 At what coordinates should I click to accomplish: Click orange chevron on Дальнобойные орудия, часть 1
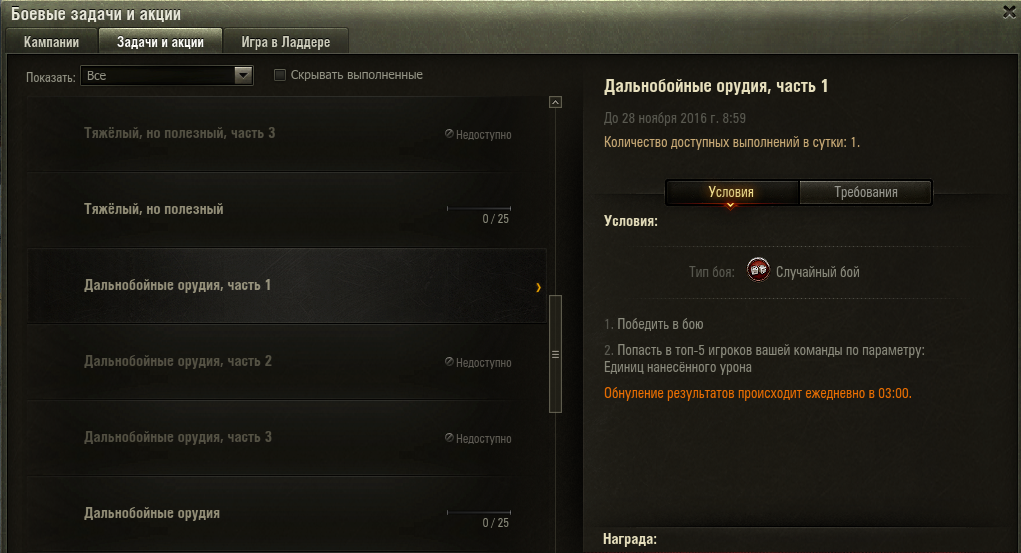[538, 287]
